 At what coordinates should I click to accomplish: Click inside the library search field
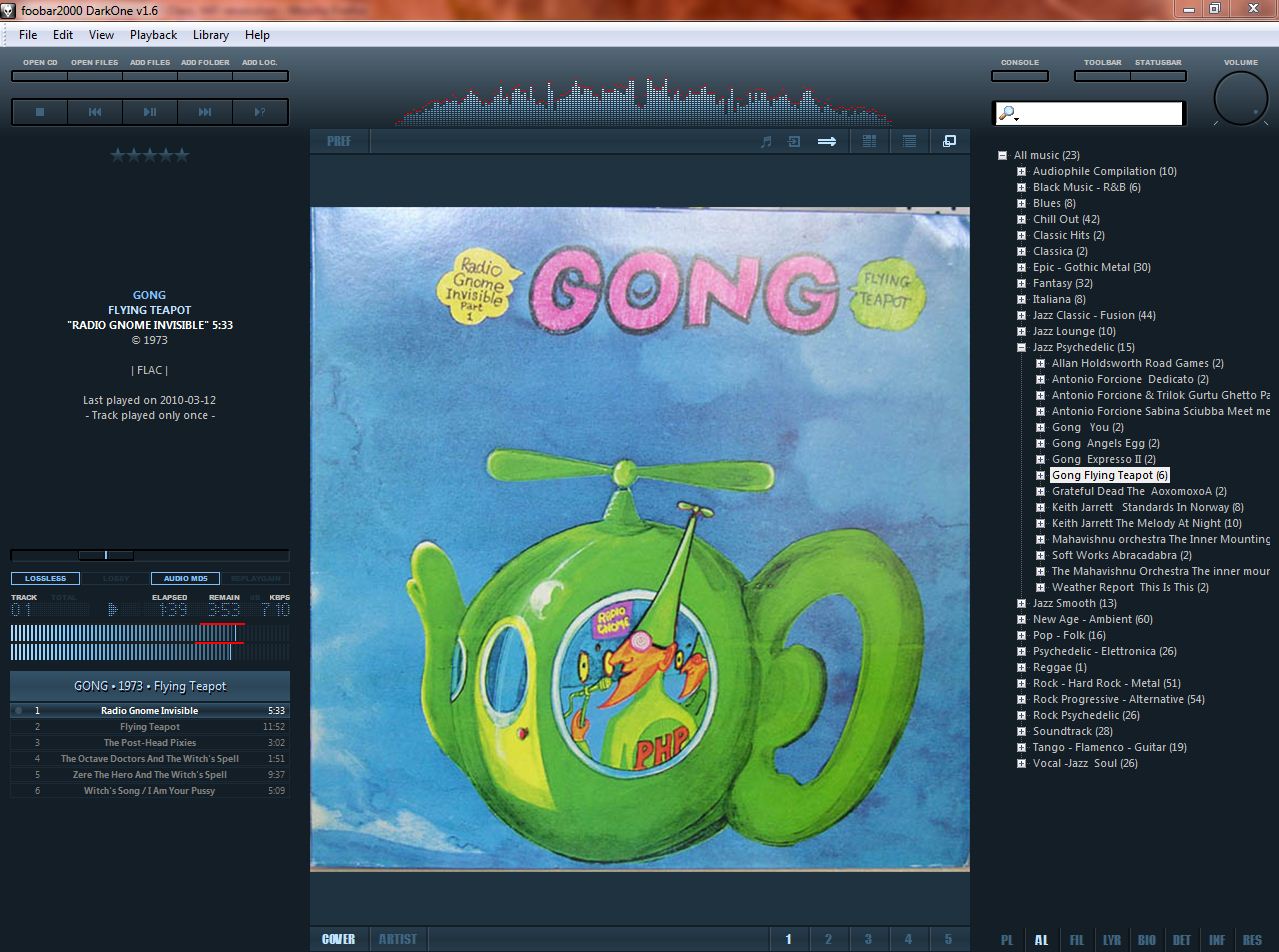(1100, 114)
